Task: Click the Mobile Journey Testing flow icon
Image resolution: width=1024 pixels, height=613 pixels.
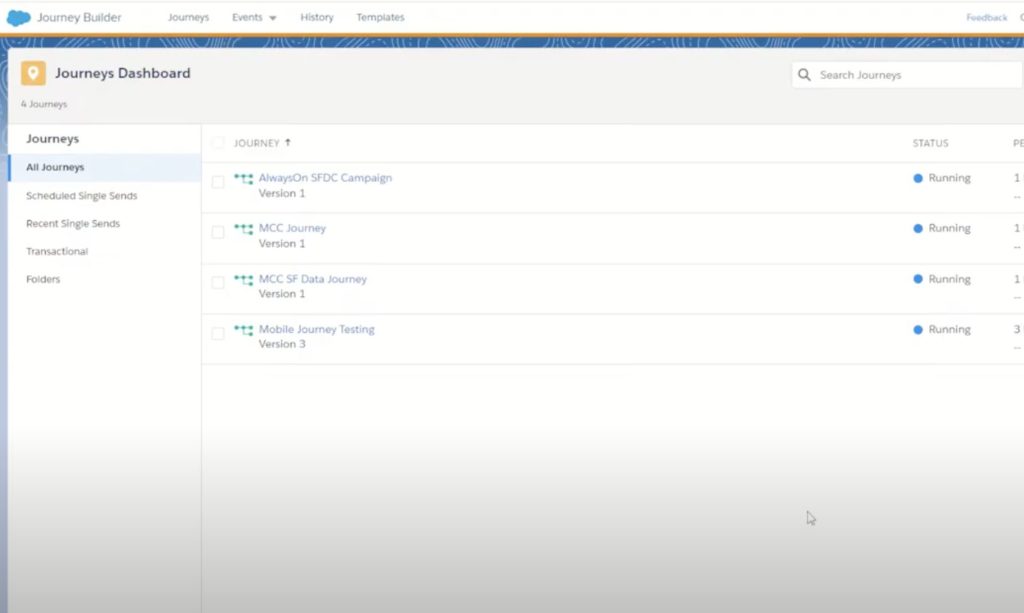Action: coord(243,330)
